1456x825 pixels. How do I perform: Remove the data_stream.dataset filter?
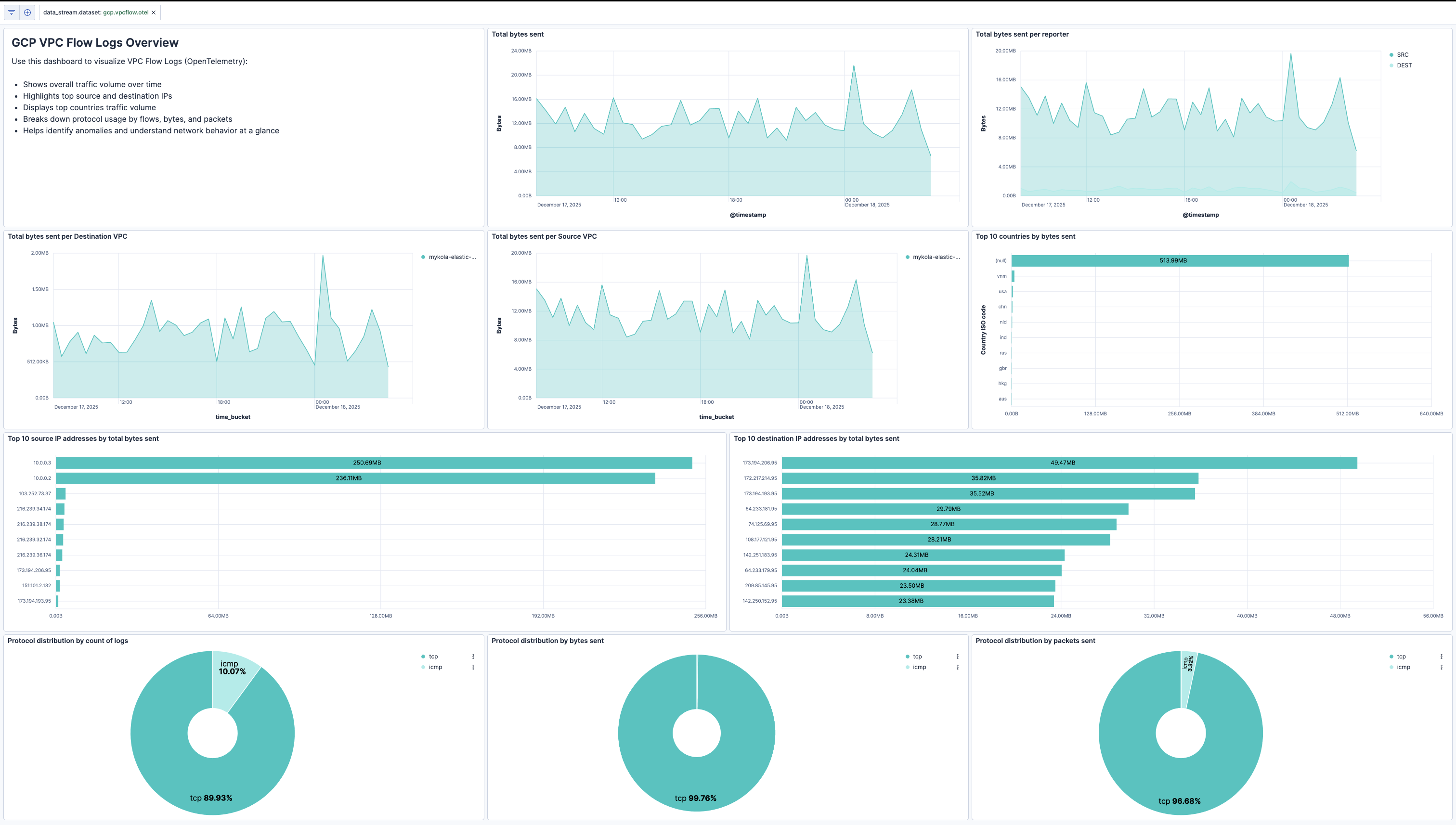point(153,12)
